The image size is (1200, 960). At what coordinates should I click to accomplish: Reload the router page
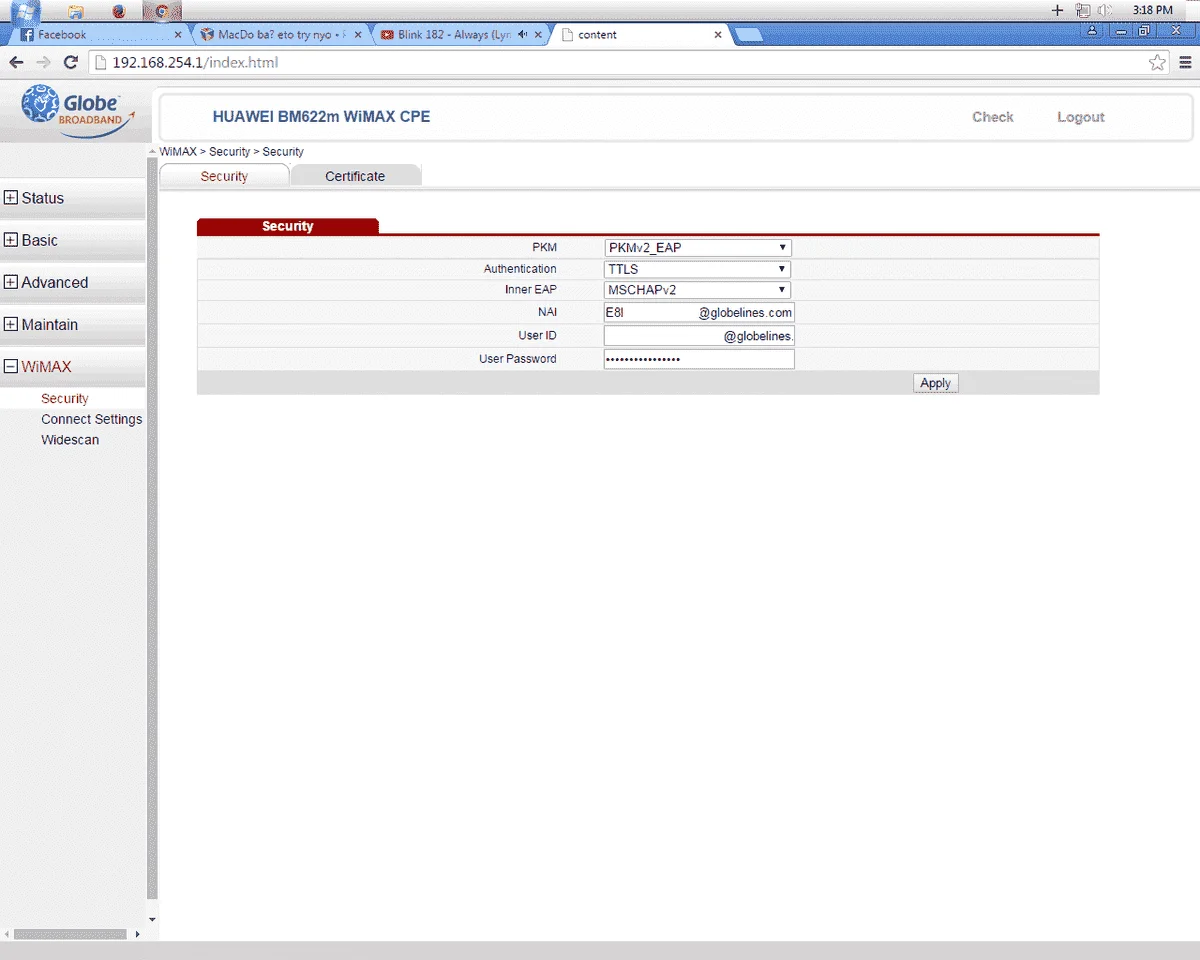[70, 62]
